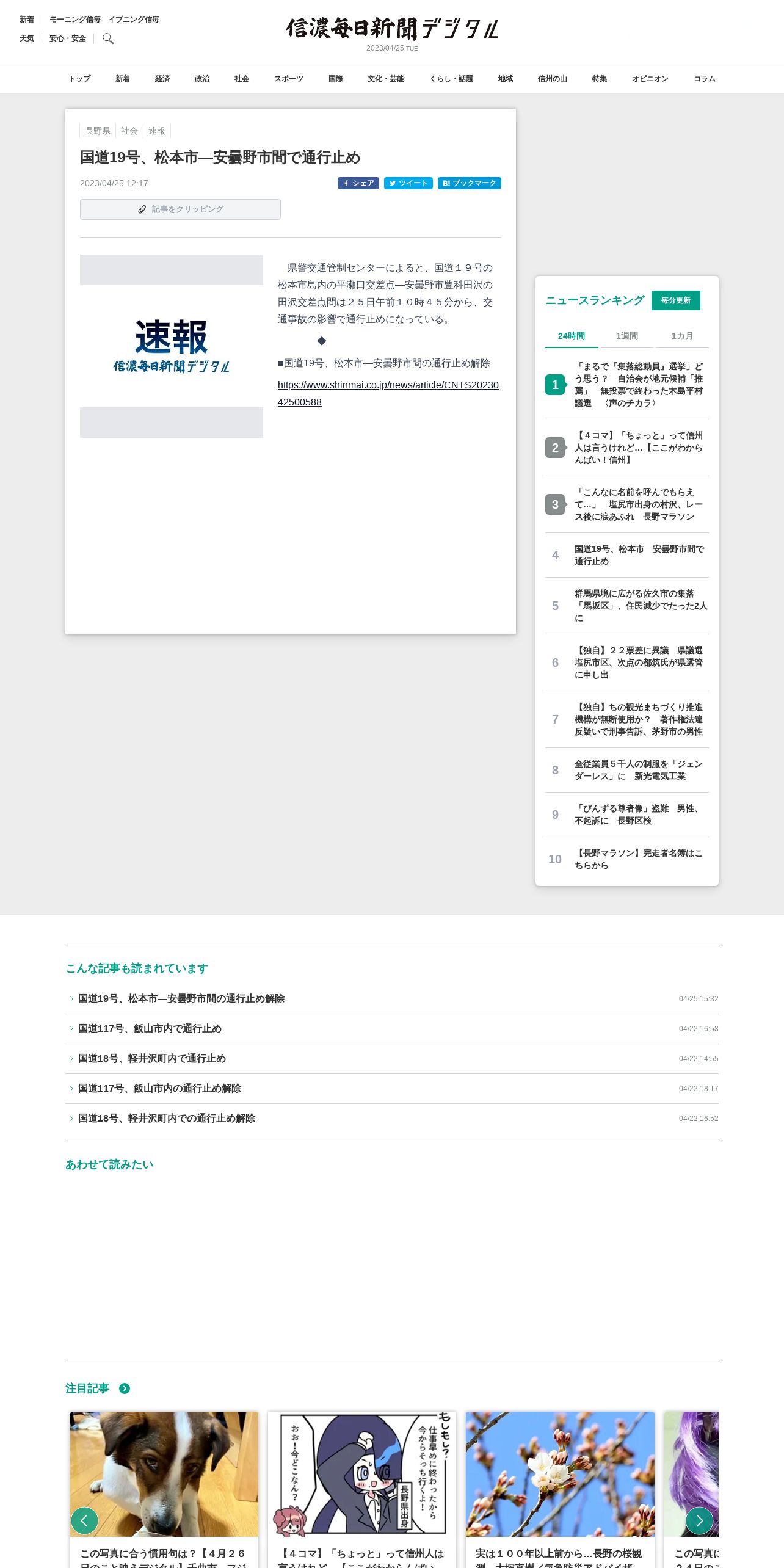The height and width of the screenshot is (1568, 784).
Task: Click the Twitter ツイート button
Action: [x=408, y=183]
